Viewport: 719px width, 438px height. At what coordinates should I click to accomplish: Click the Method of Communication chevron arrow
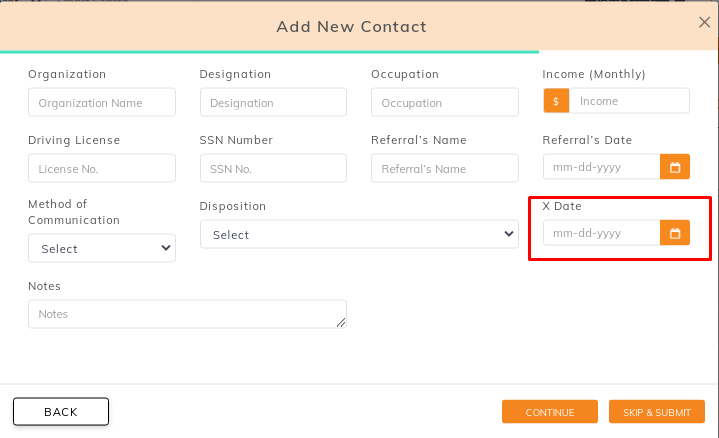coord(166,248)
